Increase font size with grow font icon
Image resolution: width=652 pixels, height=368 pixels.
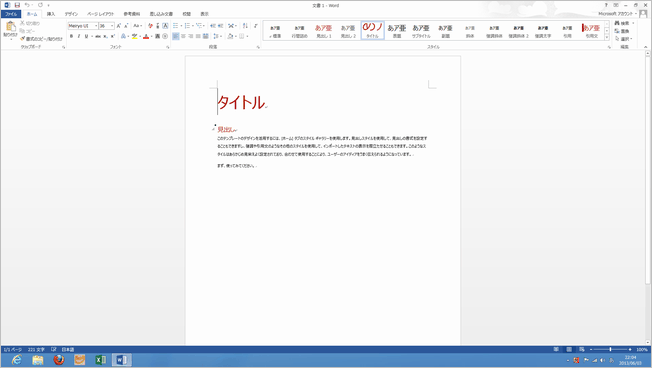point(119,26)
